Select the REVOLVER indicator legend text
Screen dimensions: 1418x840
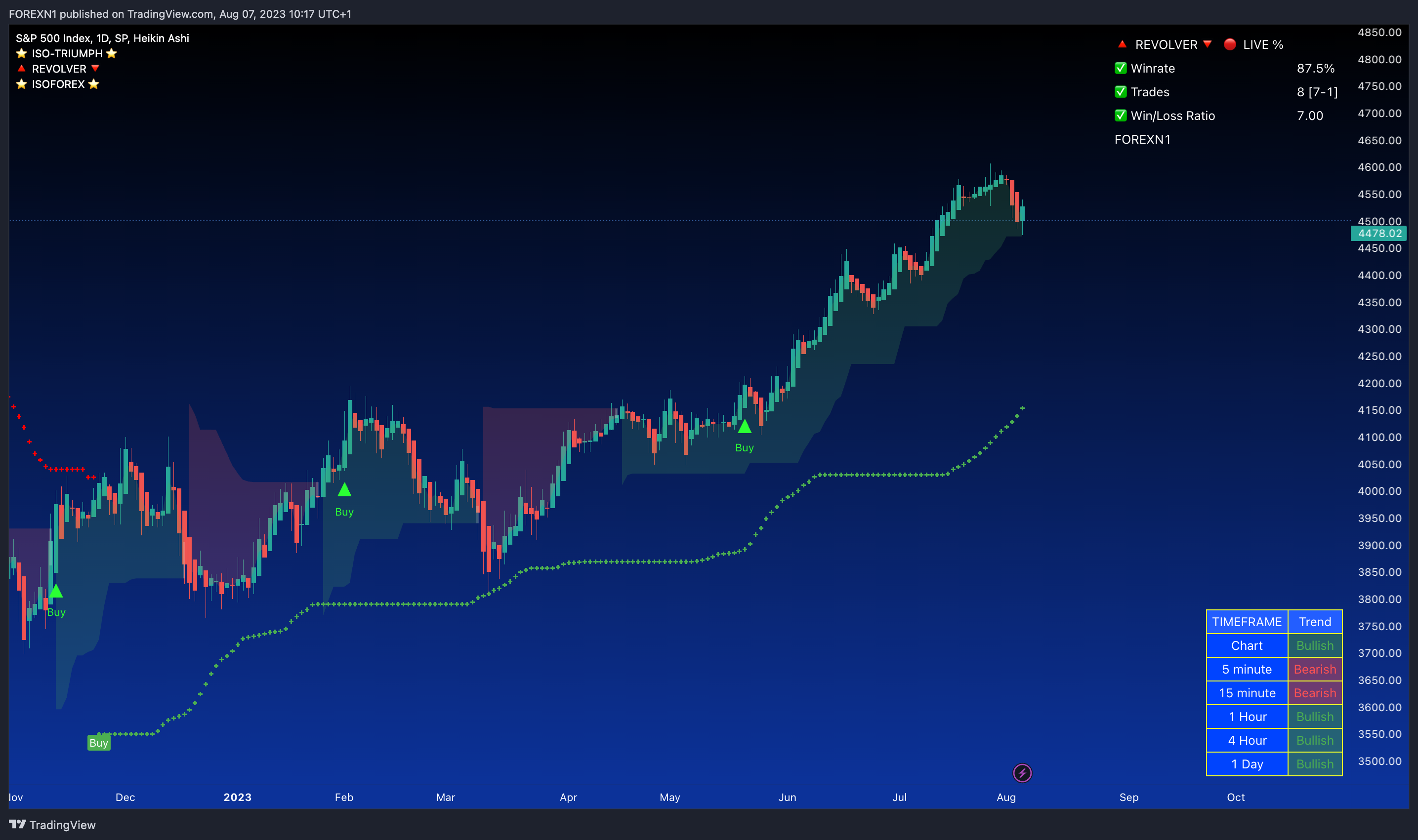point(59,69)
